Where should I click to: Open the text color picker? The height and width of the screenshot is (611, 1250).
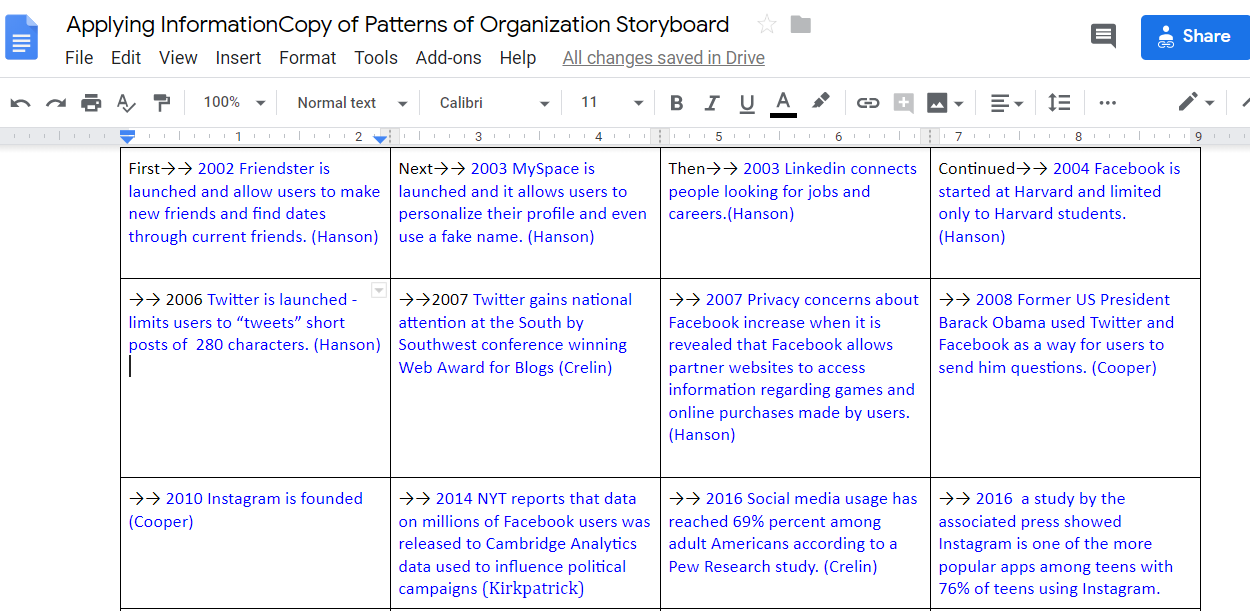(x=783, y=102)
